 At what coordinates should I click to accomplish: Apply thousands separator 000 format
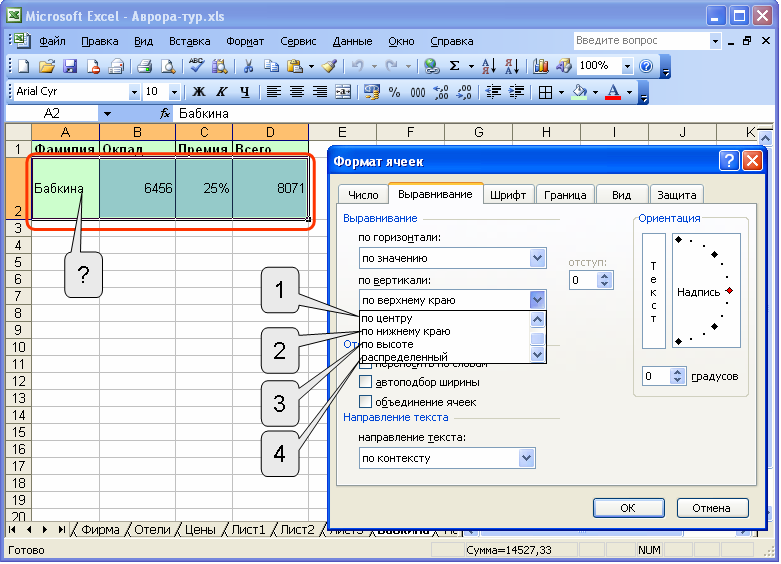click(x=417, y=92)
